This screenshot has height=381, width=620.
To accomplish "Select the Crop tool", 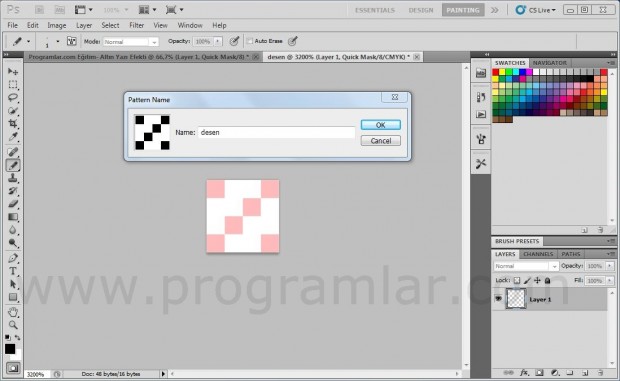I will point(13,124).
